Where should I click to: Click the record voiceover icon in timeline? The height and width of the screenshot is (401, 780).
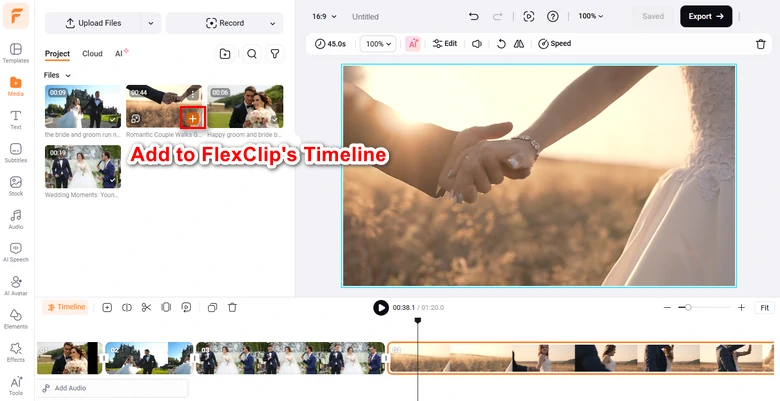click(x=186, y=307)
